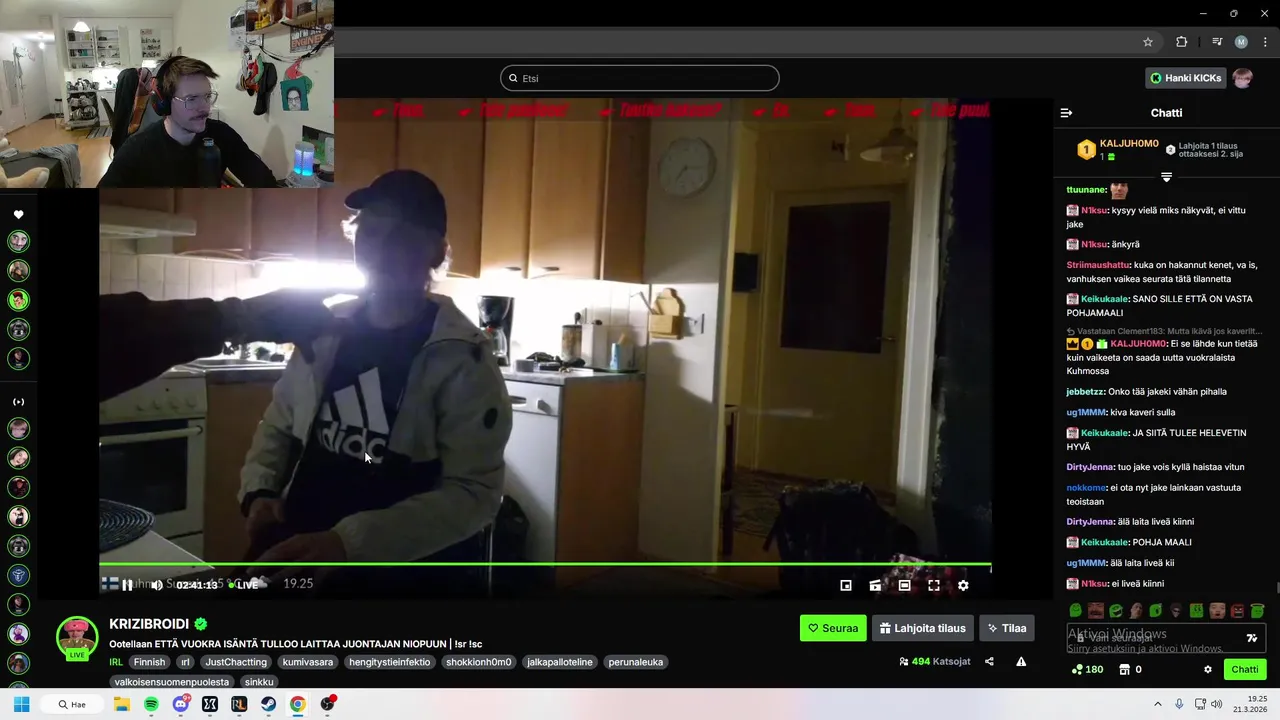The width and height of the screenshot is (1280, 720).
Task: Open Steam from taskbar
Action: pos(268,704)
